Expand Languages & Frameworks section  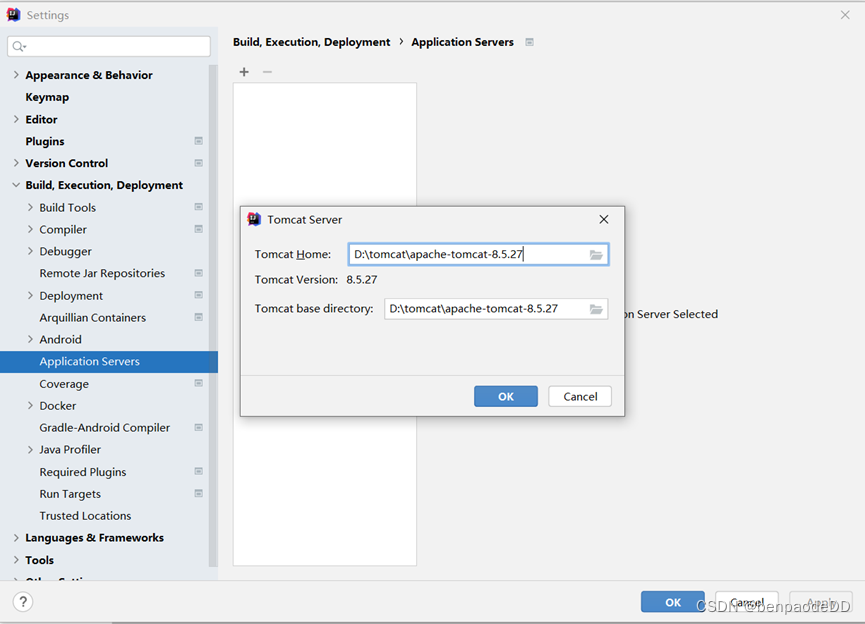16,537
